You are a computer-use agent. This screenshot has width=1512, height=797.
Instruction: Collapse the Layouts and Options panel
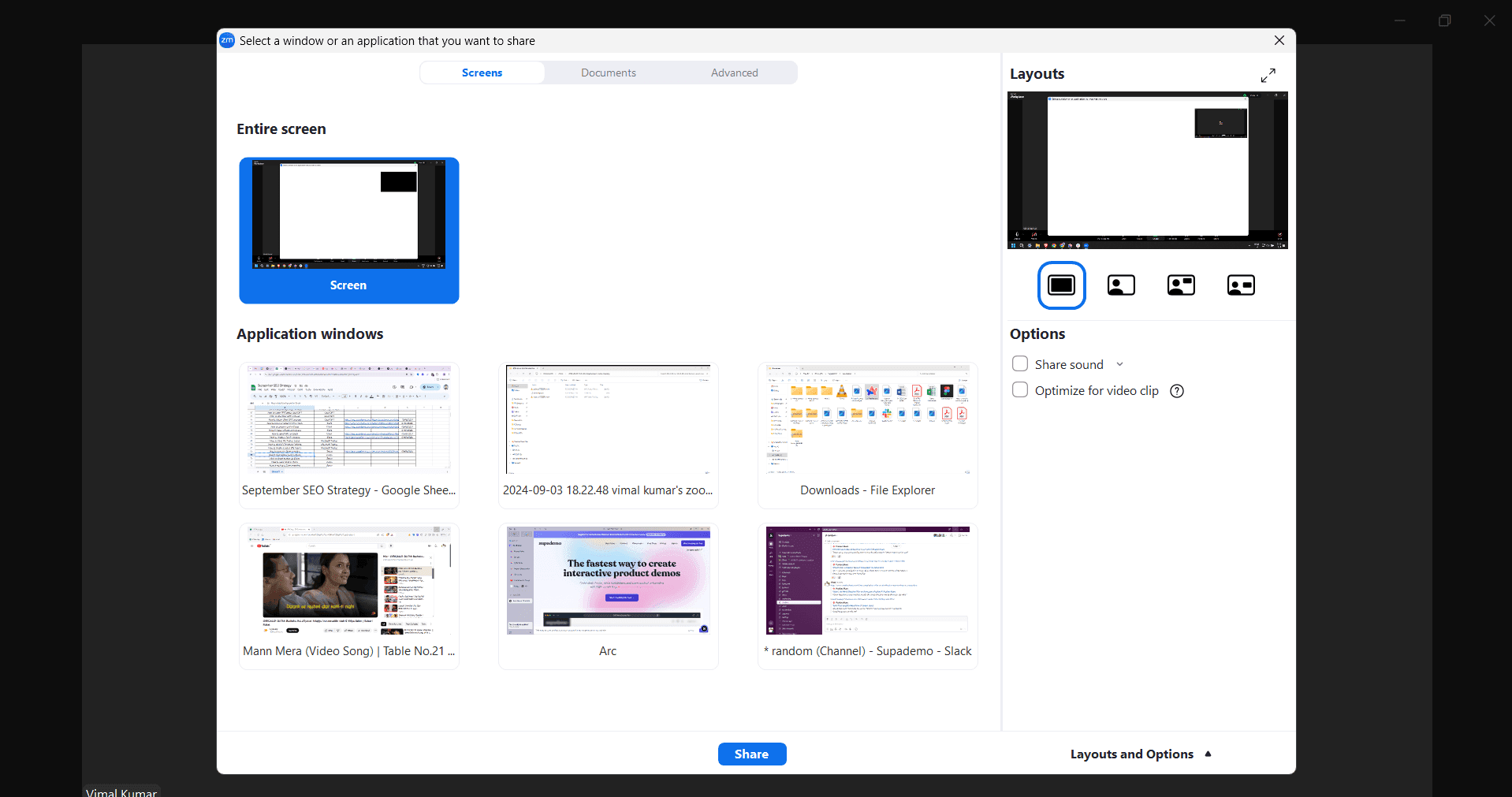(1140, 754)
